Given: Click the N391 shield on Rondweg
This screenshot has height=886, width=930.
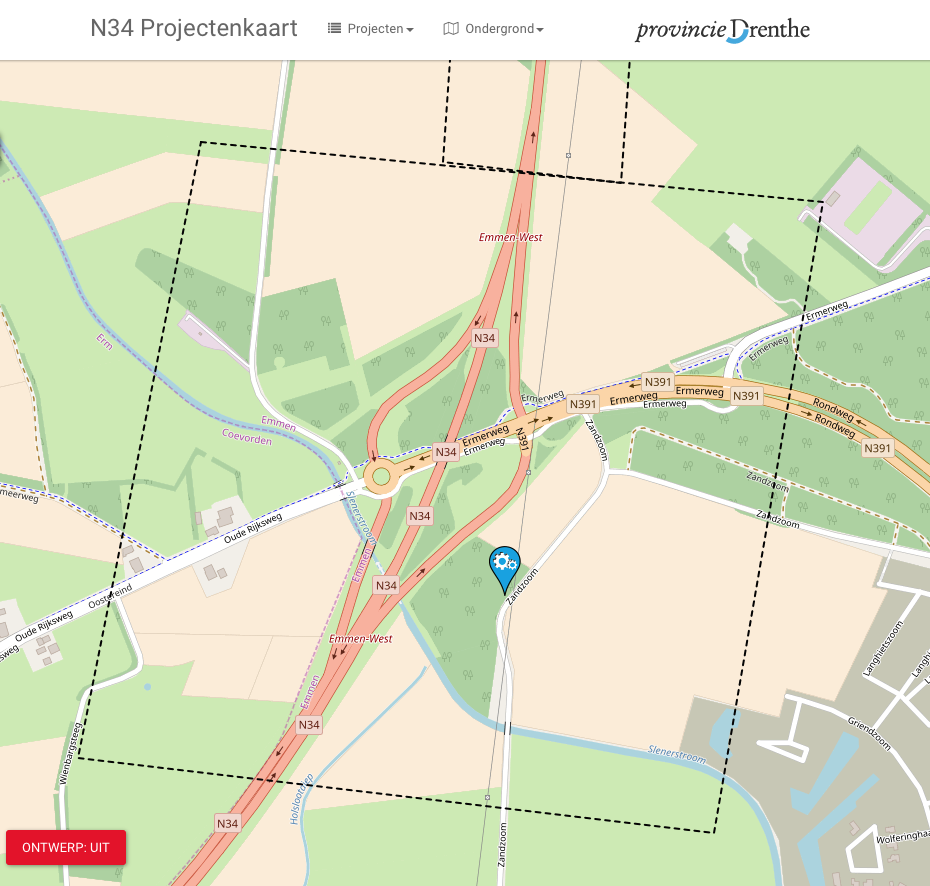Looking at the screenshot, I should tap(877, 448).
